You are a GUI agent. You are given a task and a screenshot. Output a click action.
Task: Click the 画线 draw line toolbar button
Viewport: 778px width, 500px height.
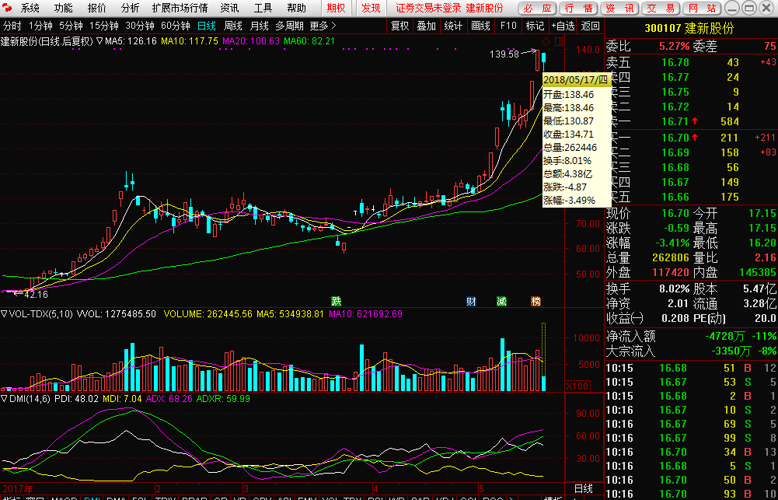[x=480, y=25]
